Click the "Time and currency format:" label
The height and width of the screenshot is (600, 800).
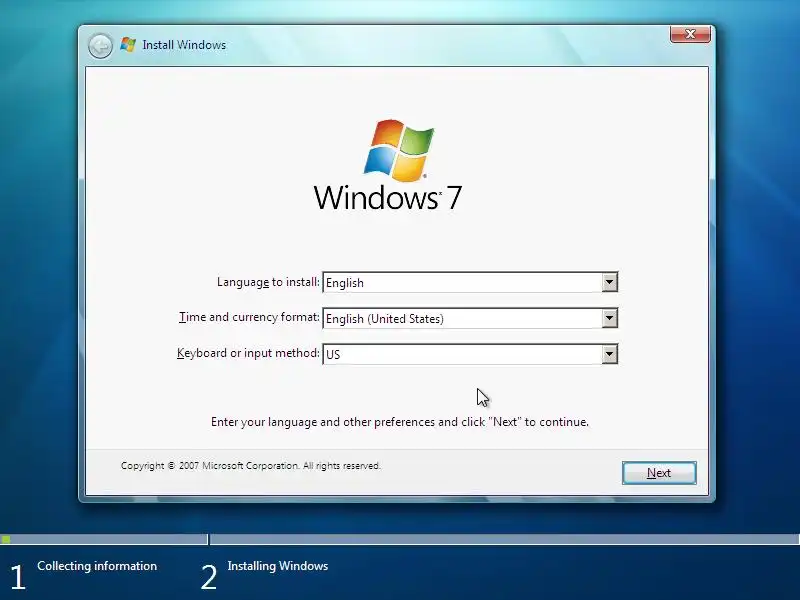tap(249, 317)
